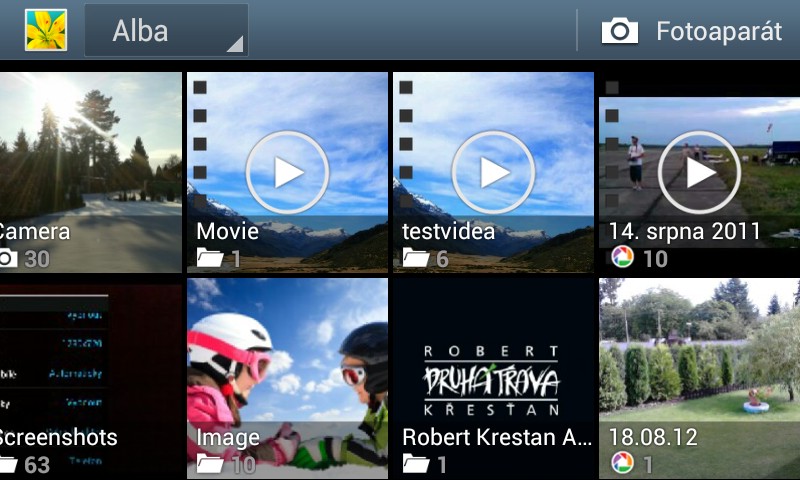
Task: Click the Picasa icon under 14. srpna 2011
Action: pos(622,257)
